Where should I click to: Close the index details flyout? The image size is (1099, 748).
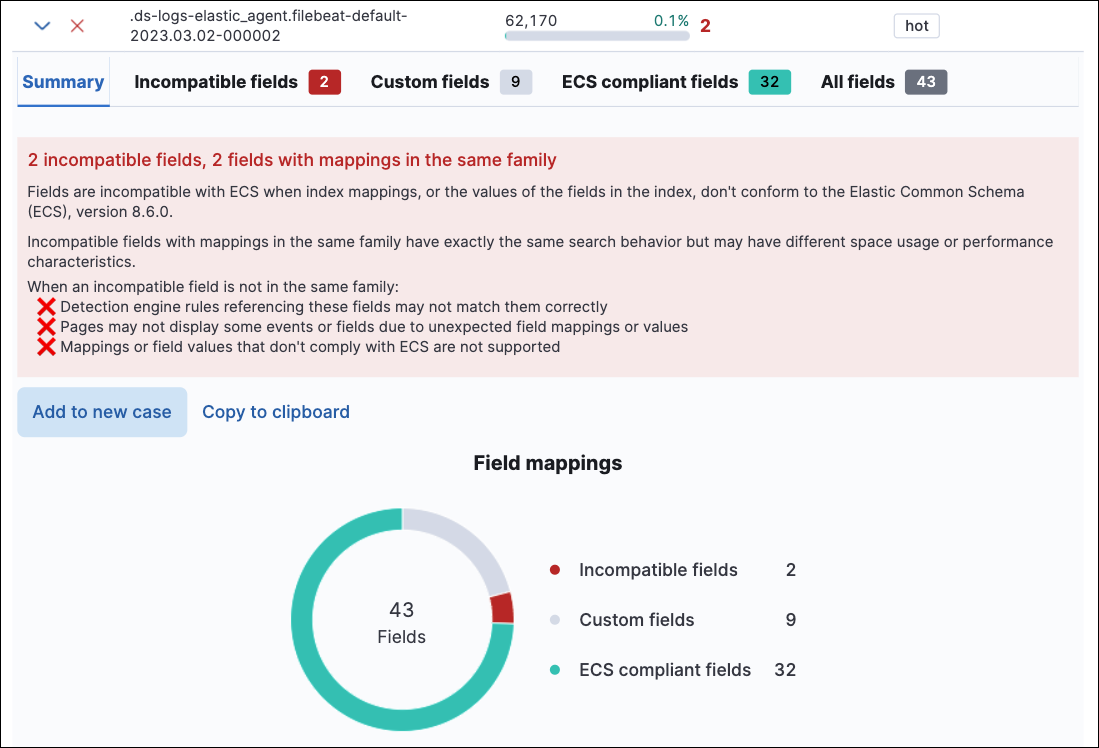pyautogui.click(x=77, y=26)
